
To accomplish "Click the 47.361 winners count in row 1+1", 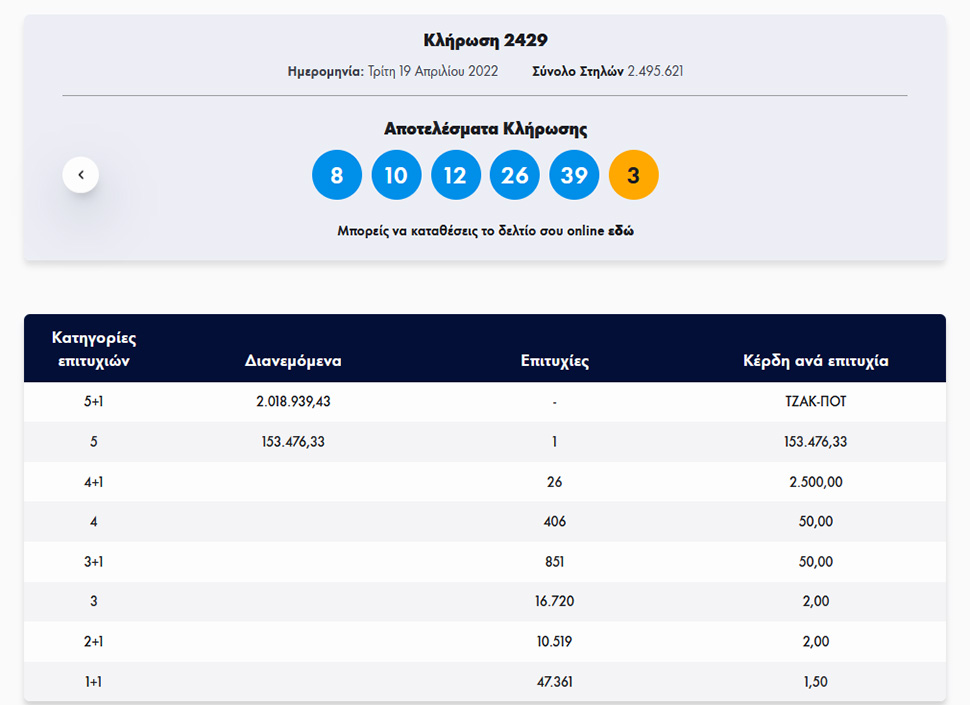I will coord(554,682).
